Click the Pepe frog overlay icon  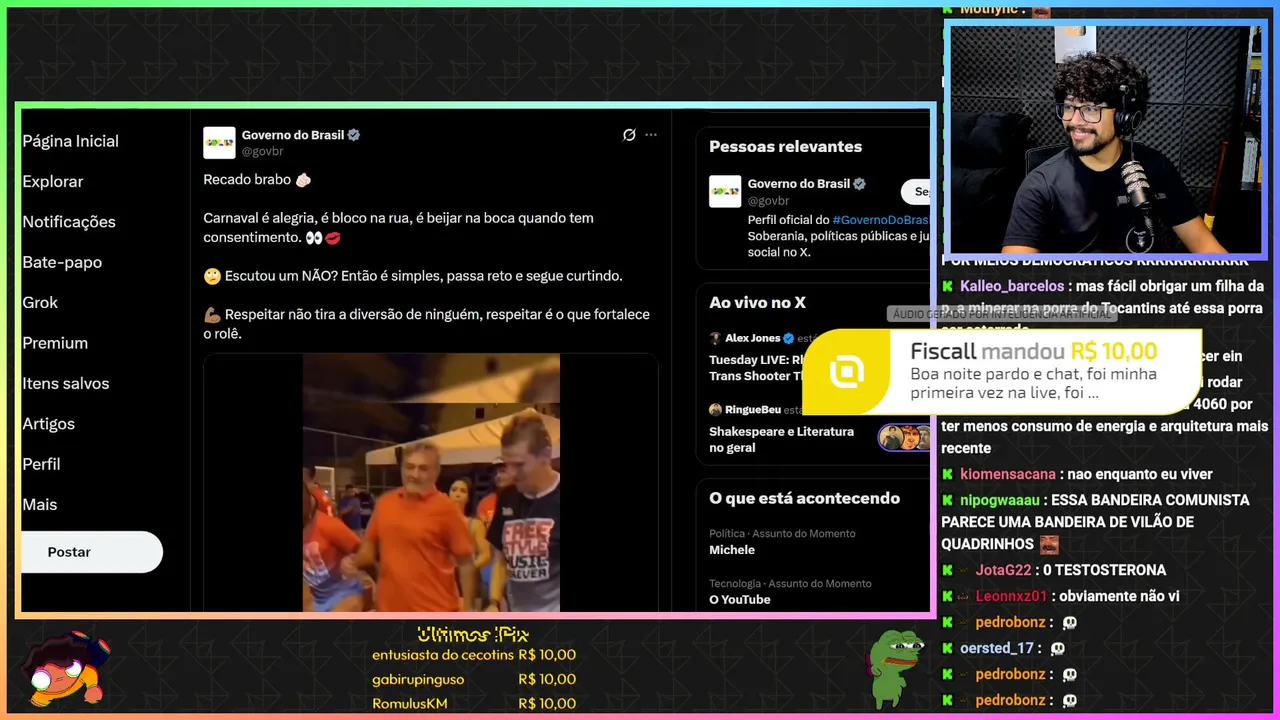pos(894,668)
